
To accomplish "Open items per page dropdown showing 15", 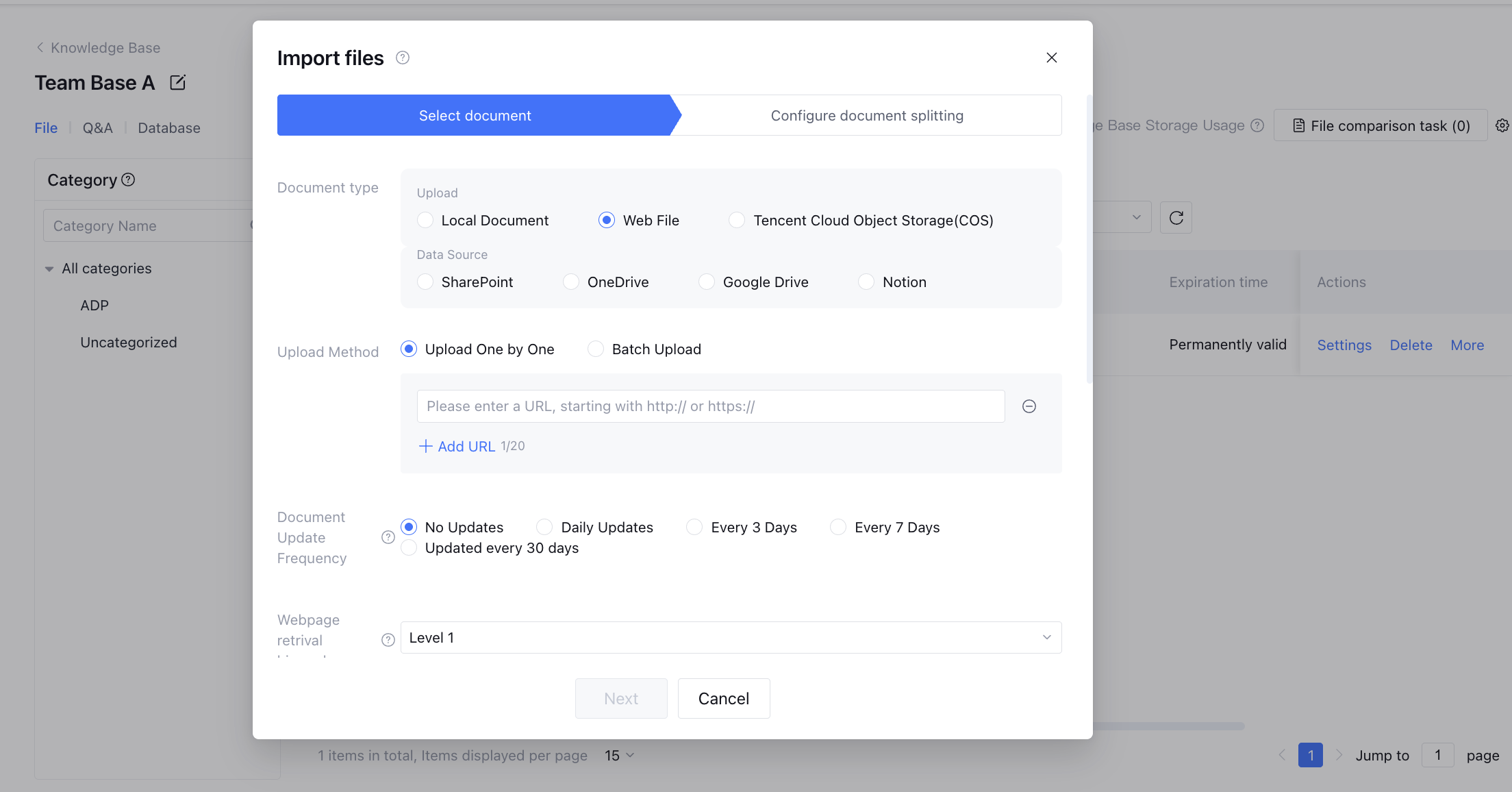I will click(x=620, y=755).
